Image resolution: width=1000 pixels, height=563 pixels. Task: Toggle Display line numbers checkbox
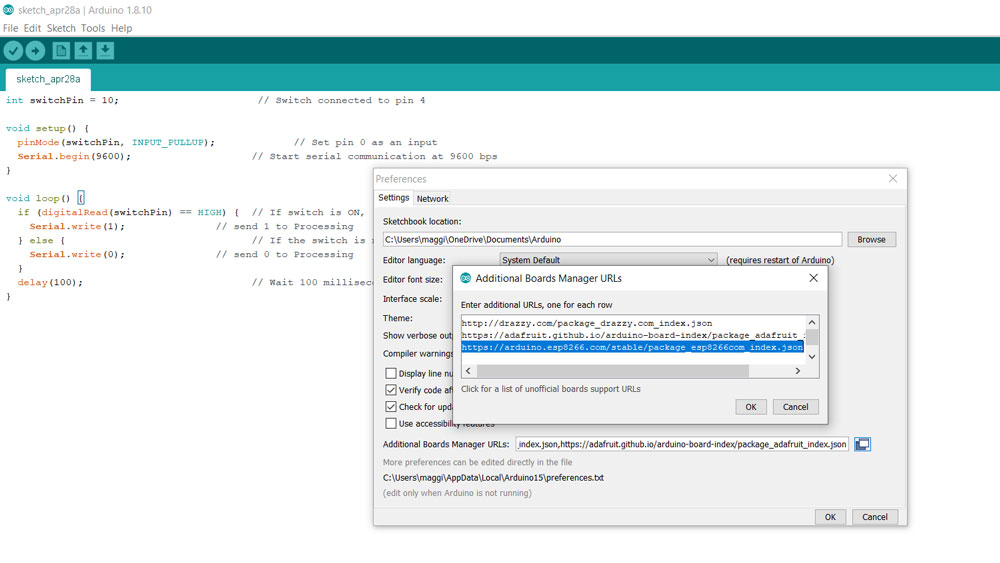(x=391, y=374)
